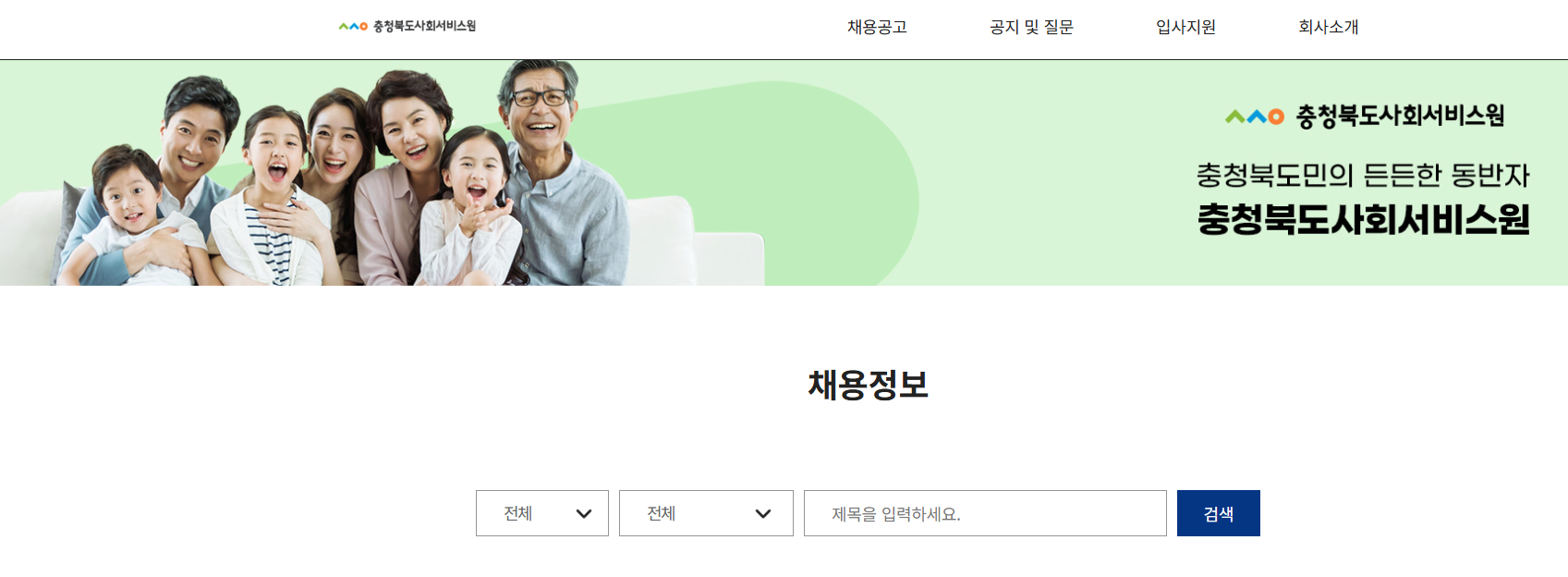Open the 채용공고 menu
1568x577 pixels.
pos(877,28)
